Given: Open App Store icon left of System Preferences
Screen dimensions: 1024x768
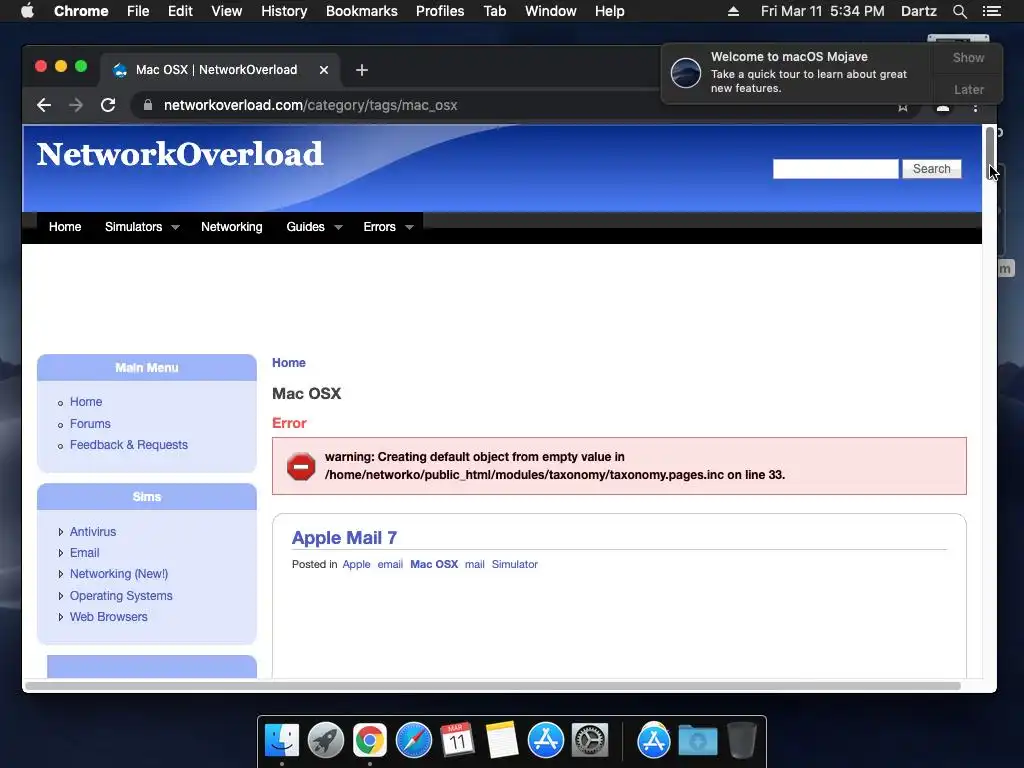Looking at the screenshot, I should pyautogui.click(x=545, y=741).
